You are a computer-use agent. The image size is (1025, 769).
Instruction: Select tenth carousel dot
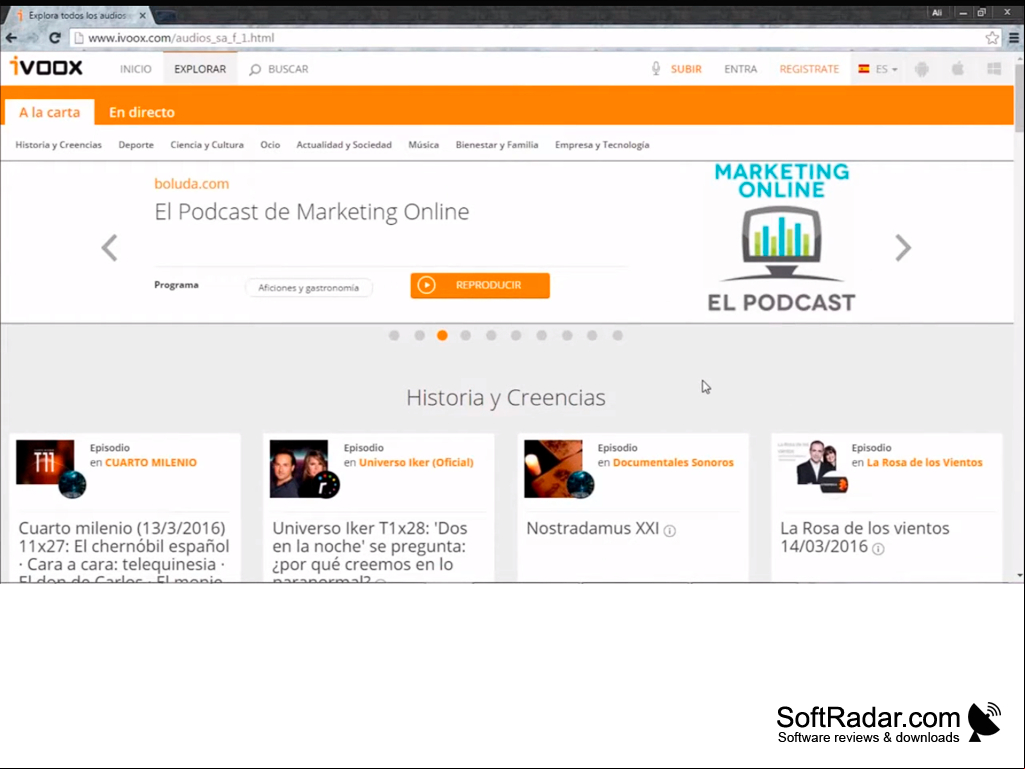click(x=617, y=335)
